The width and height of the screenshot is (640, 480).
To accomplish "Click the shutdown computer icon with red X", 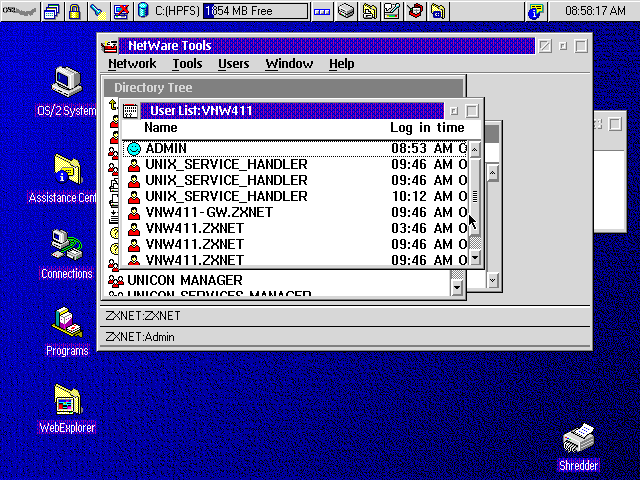I will [x=121, y=11].
